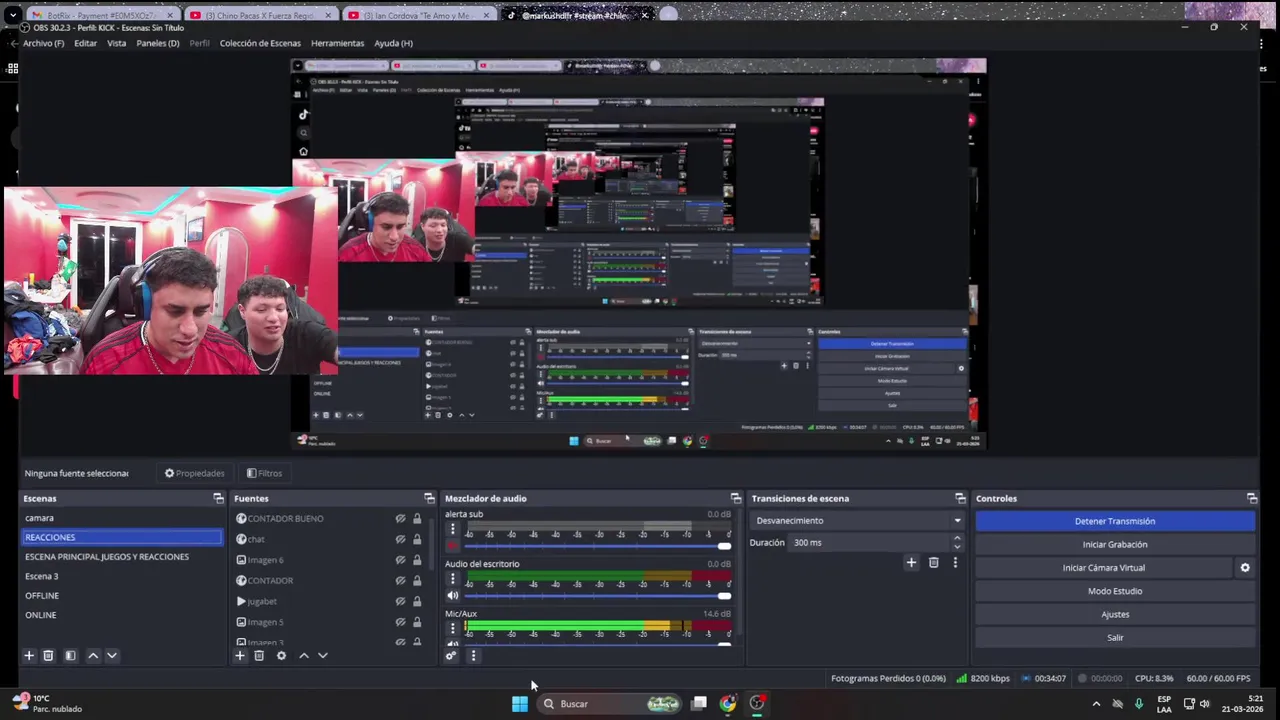This screenshot has width=1280, height=720.
Task: Show hidden system tray icons
Action: tap(1096, 704)
